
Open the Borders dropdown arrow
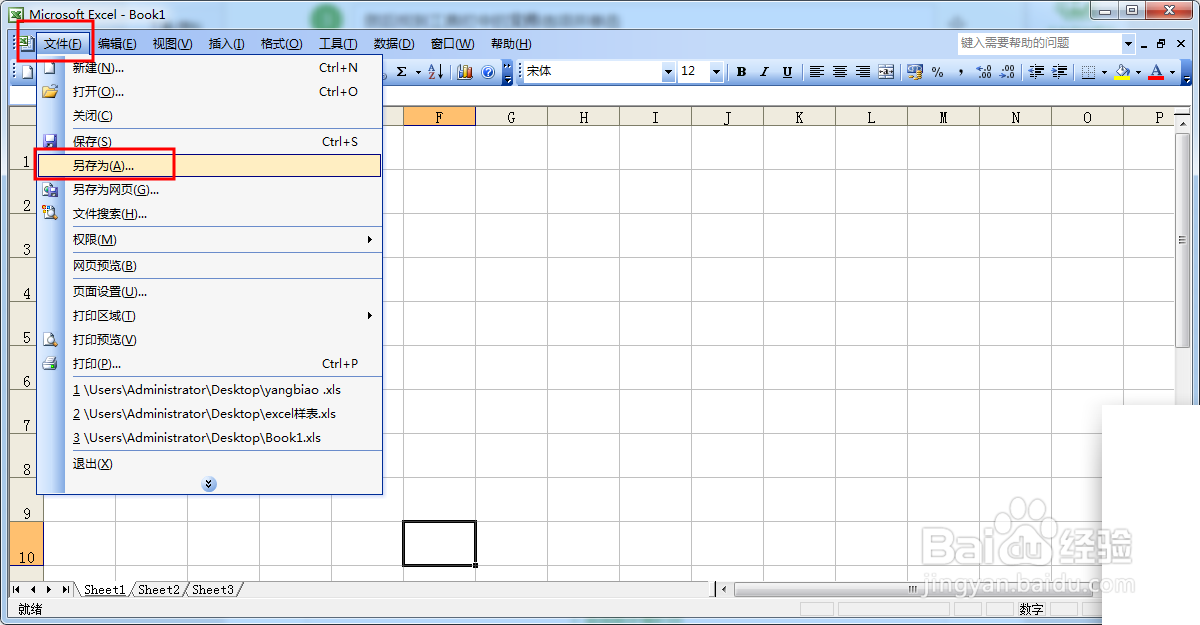pyautogui.click(x=1104, y=72)
